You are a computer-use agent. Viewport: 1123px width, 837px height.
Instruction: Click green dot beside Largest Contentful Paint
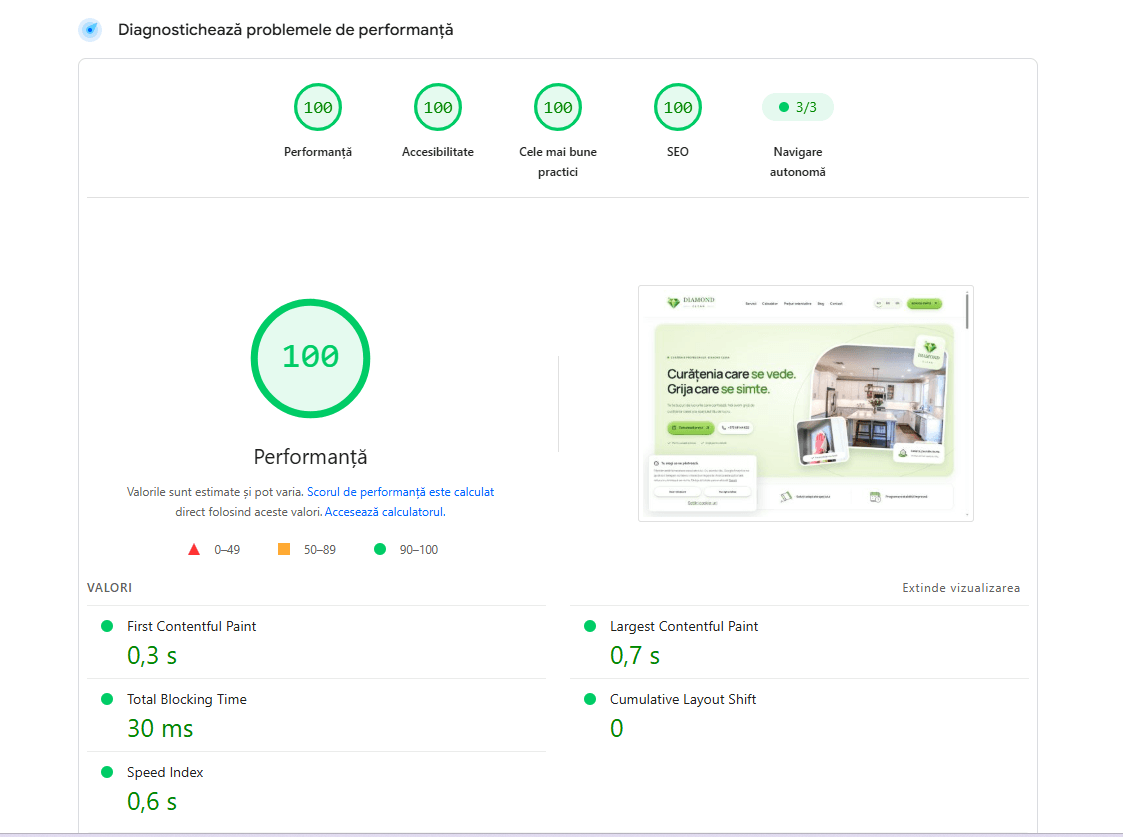point(590,626)
